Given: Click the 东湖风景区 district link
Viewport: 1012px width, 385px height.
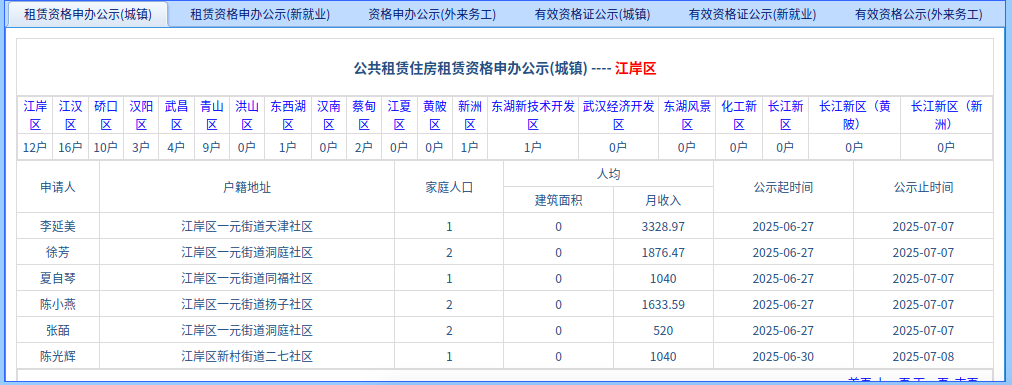Looking at the screenshot, I should click(687, 115).
